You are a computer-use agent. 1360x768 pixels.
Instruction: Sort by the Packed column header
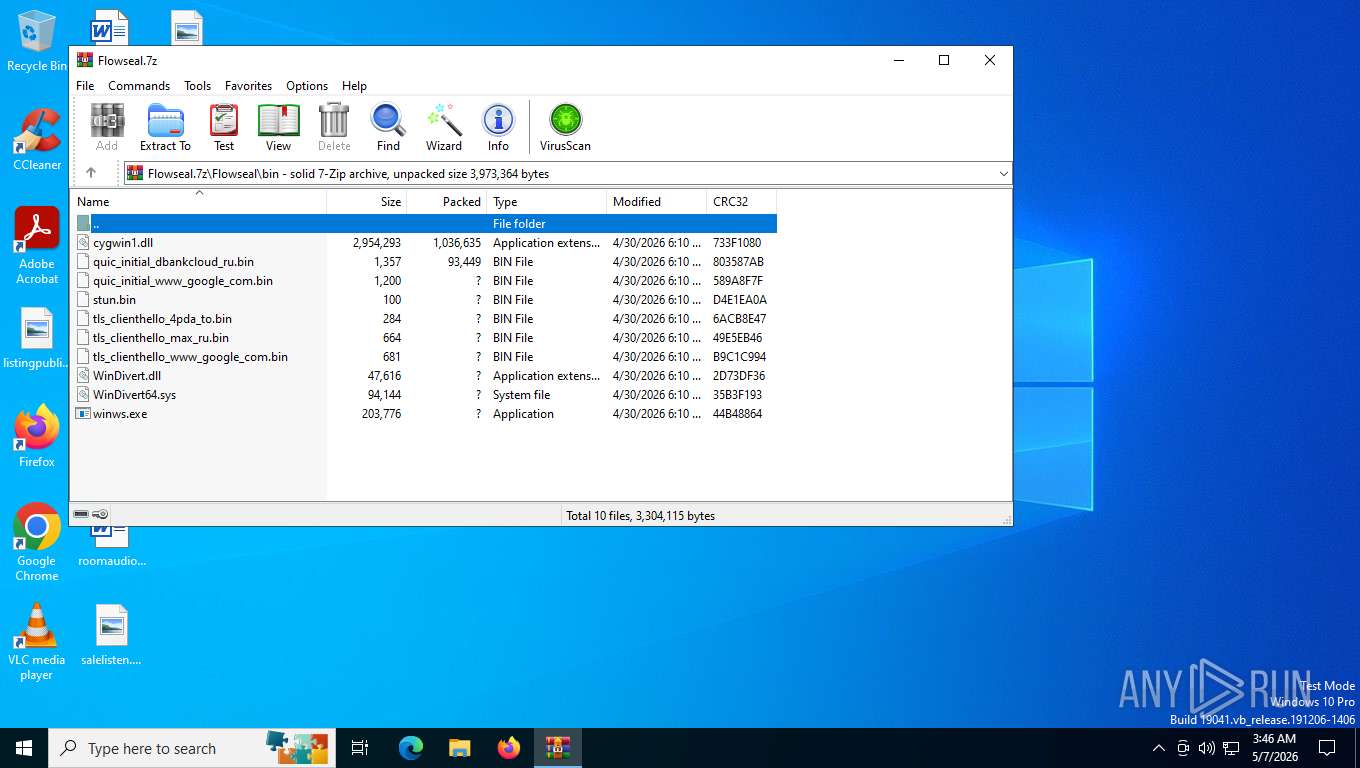pos(446,201)
